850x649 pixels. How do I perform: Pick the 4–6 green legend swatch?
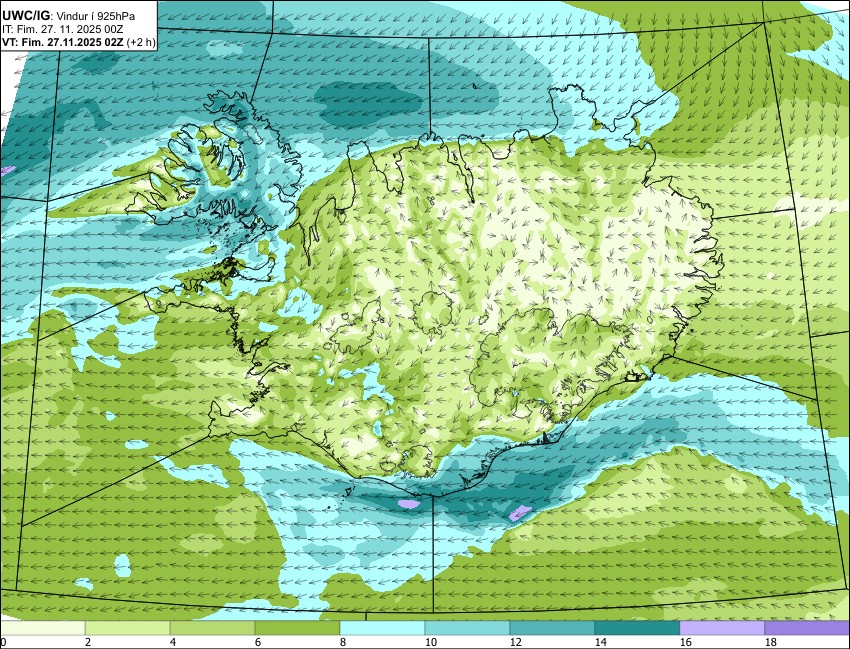[212, 628]
